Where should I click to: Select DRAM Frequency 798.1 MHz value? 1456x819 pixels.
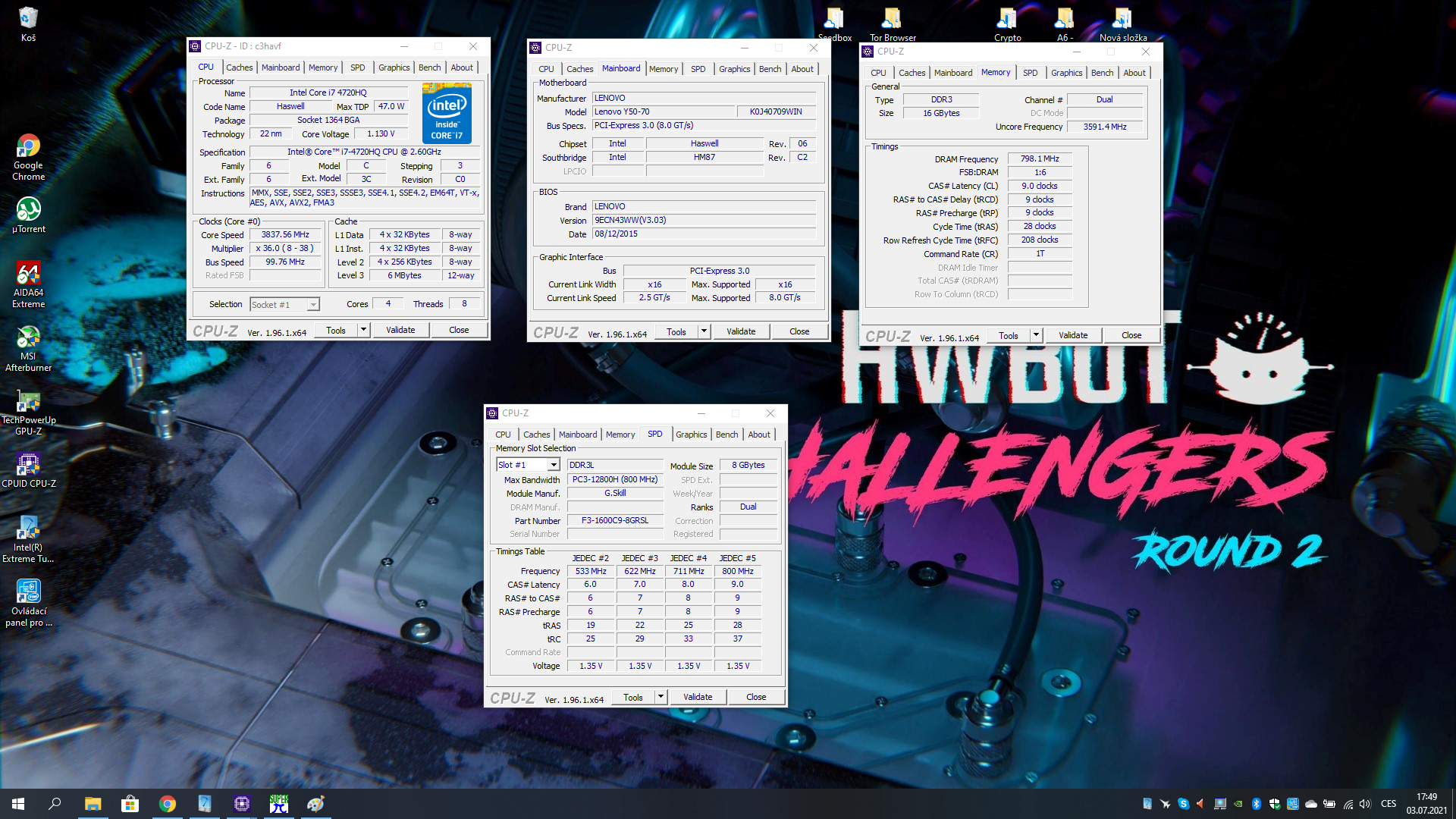pyautogui.click(x=1040, y=159)
